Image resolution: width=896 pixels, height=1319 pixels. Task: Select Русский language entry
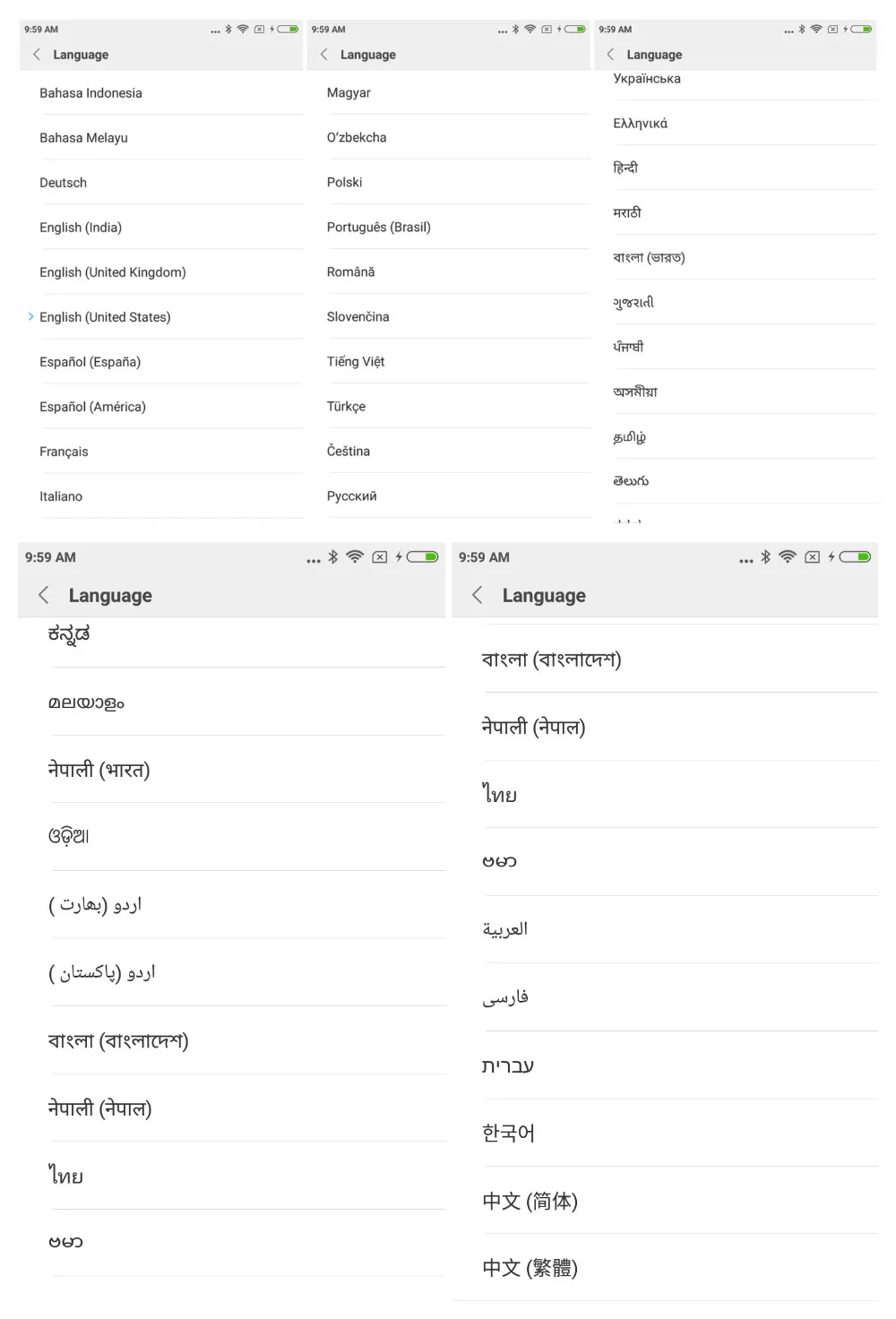(x=448, y=496)
